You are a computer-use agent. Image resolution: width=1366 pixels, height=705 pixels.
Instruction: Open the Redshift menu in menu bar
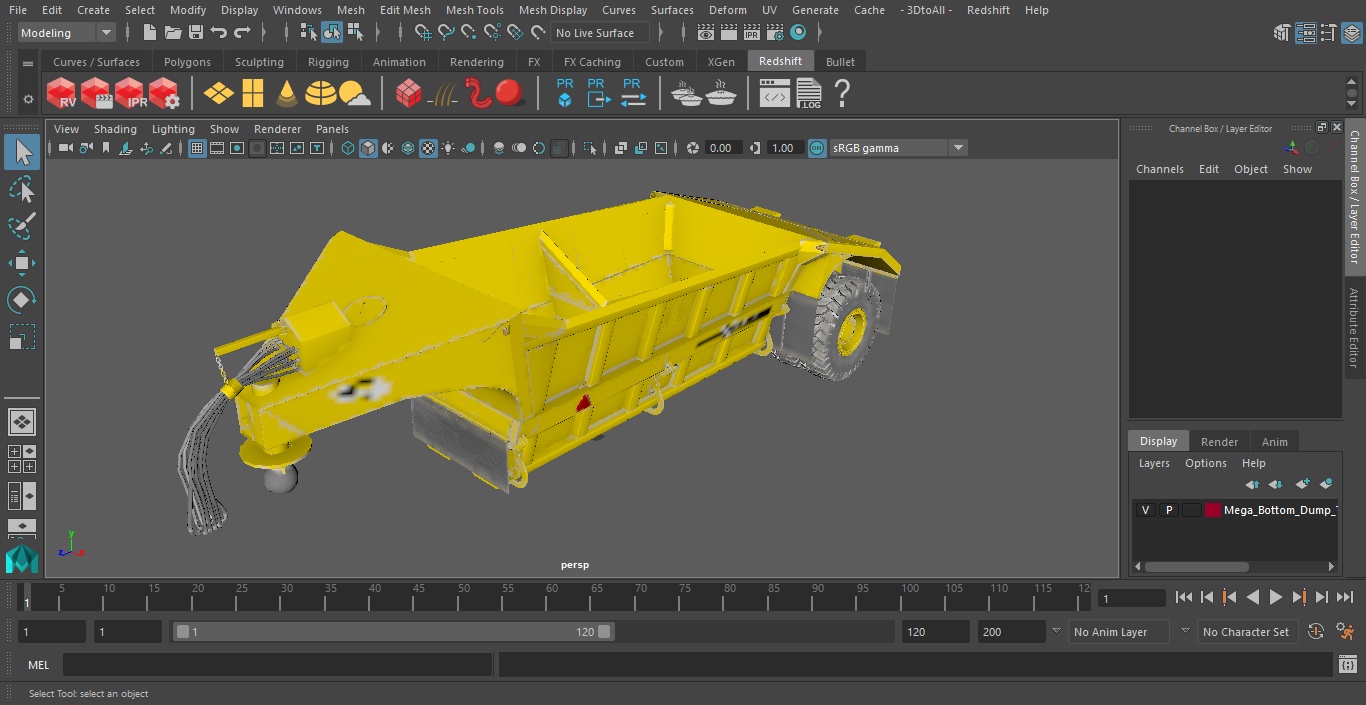pos(988,10)
